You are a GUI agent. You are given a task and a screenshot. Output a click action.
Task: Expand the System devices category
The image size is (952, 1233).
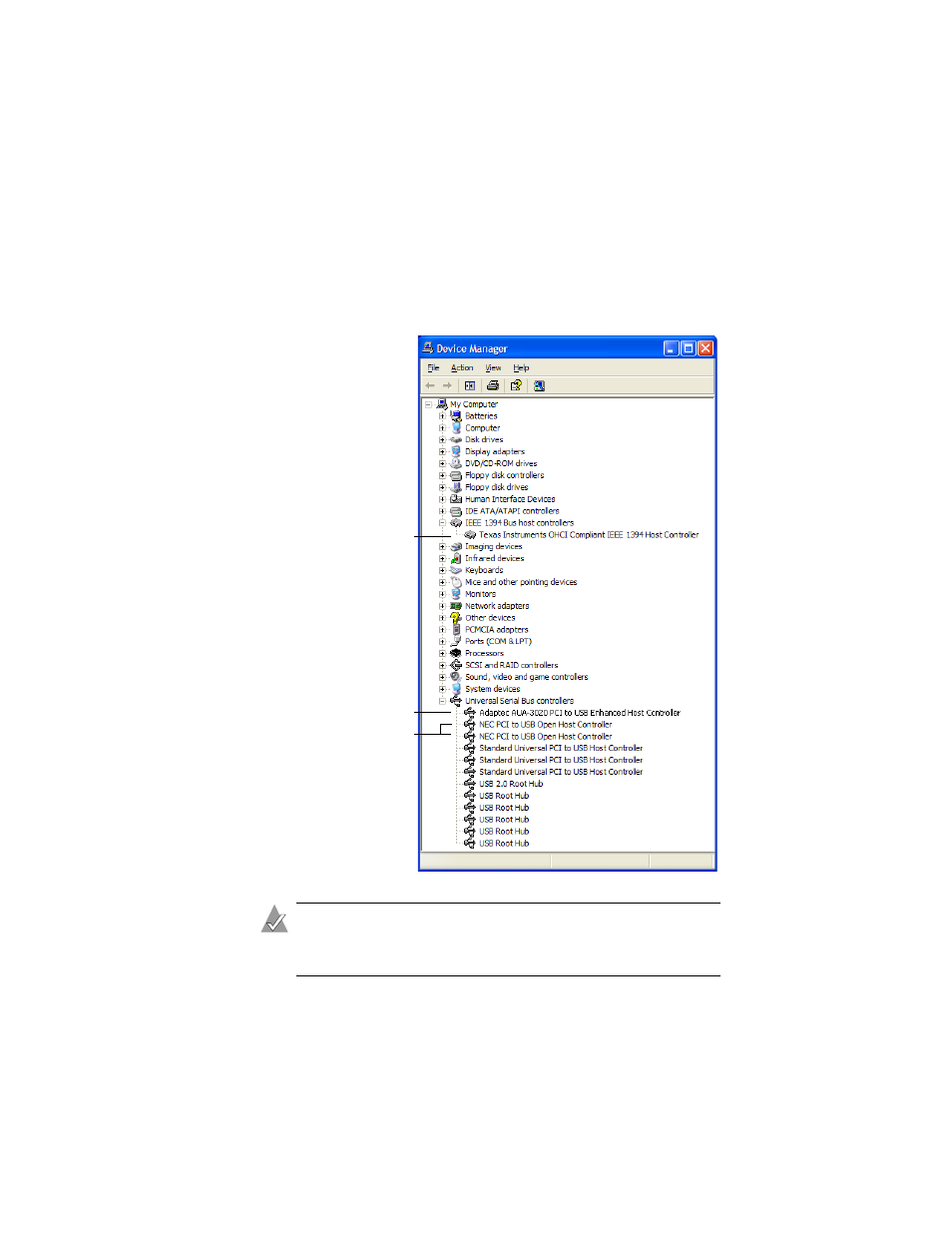pos(442,689)
